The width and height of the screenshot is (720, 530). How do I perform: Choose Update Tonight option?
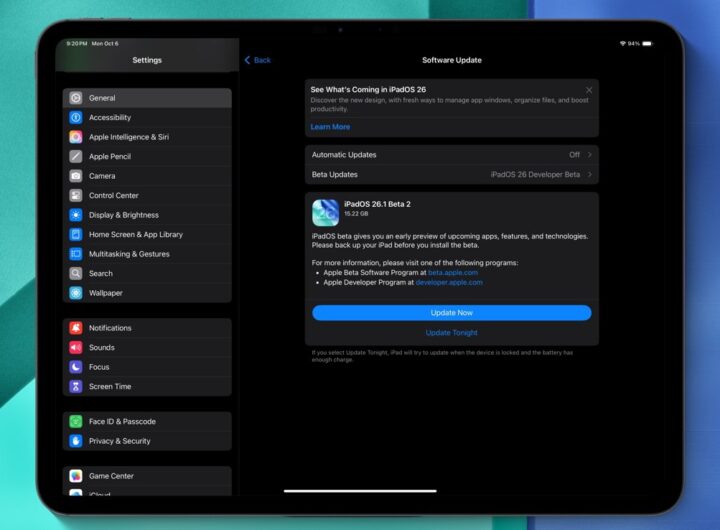pyautogui.click(x=451, y=333)
